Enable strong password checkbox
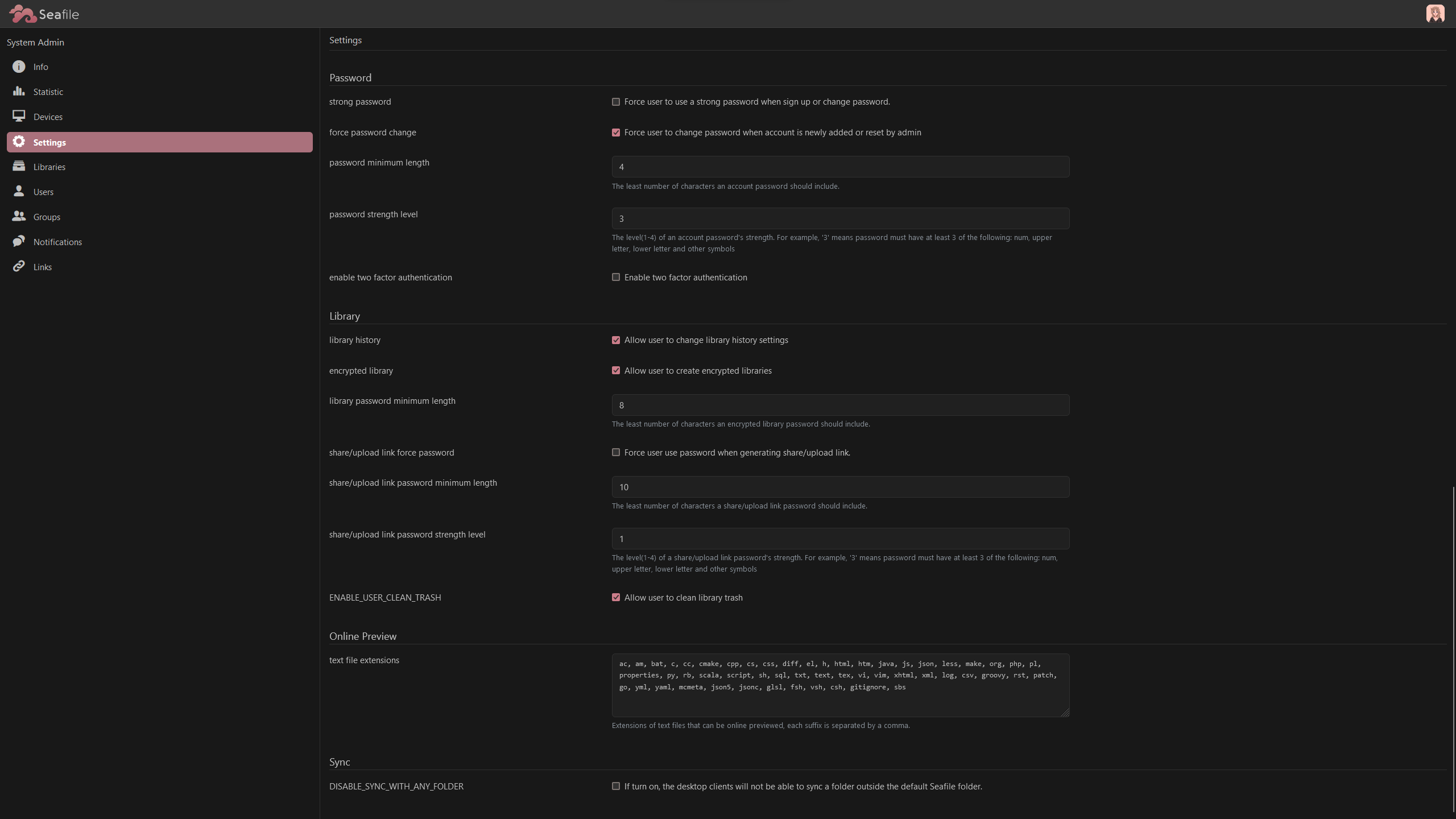 (616, 102)
